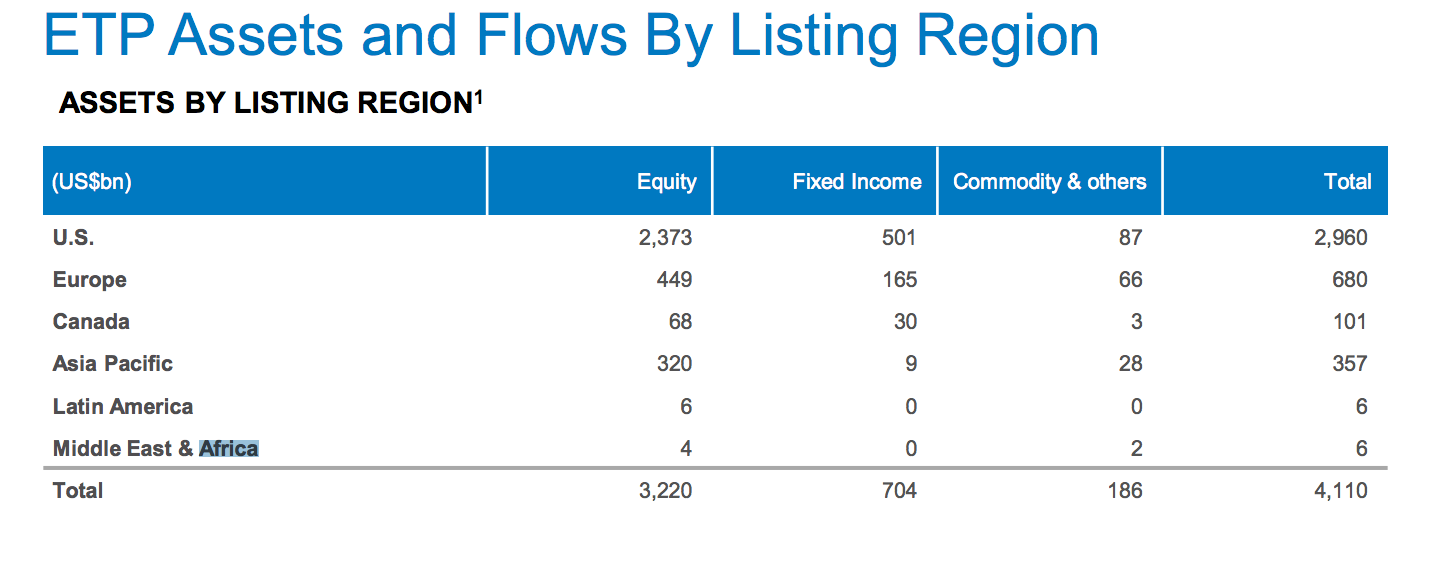Click Middle East & Africa Equity value "4"
Image resolution: width=1448 pixels, height=570 pixels.
[x=686, y=449]
